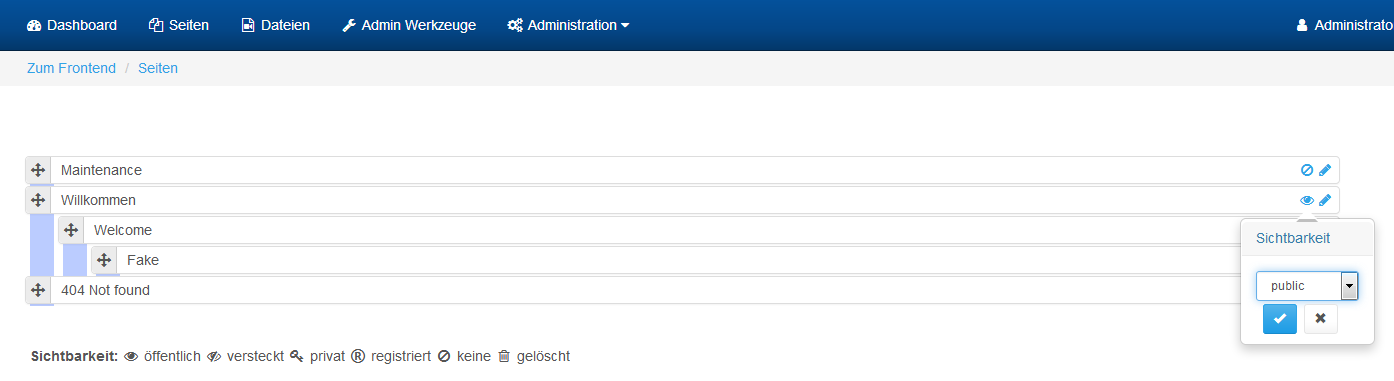Expand the Administration menu
Viewport: 1394px width, 381px height.
pos(568,25)
